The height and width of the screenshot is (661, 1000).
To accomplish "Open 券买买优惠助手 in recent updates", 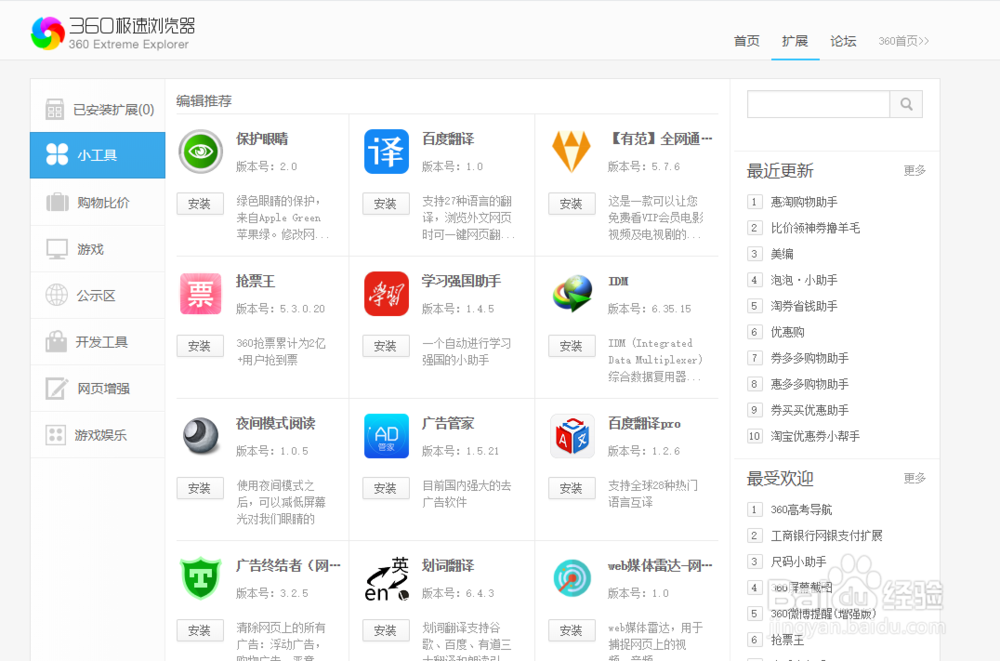I will [810, 410].
